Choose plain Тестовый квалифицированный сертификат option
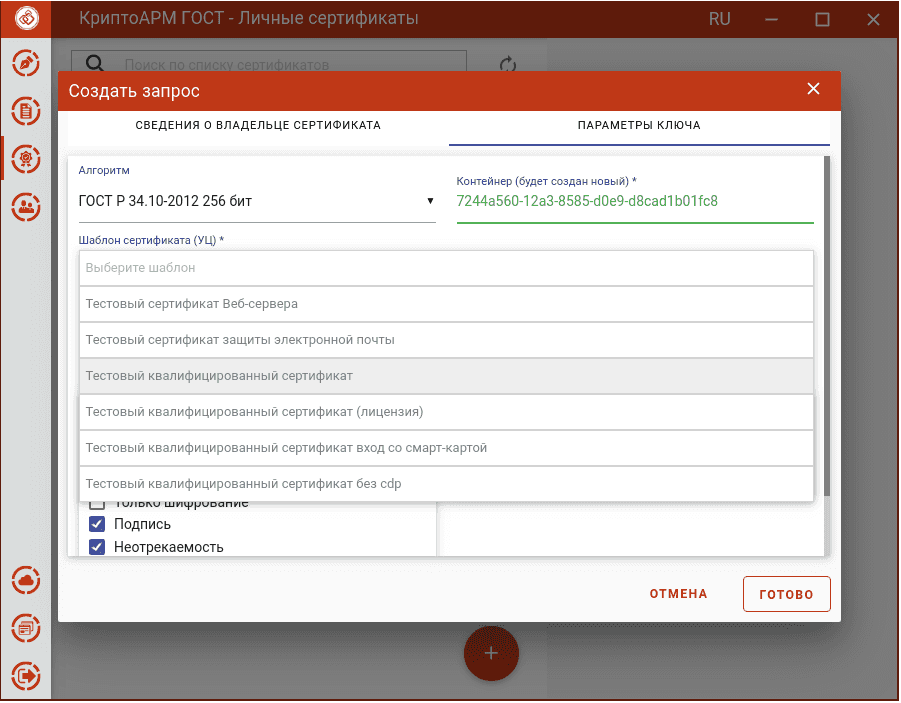 (x=446, y=376)
